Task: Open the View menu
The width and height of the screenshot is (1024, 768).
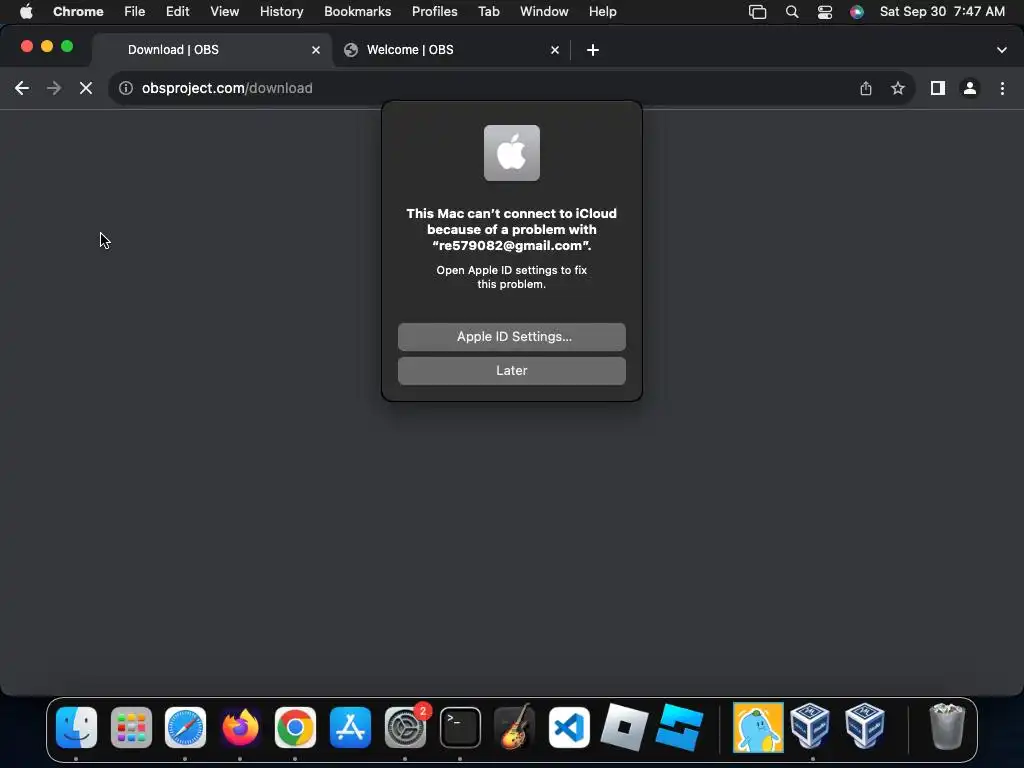Action: pos(225,12)
